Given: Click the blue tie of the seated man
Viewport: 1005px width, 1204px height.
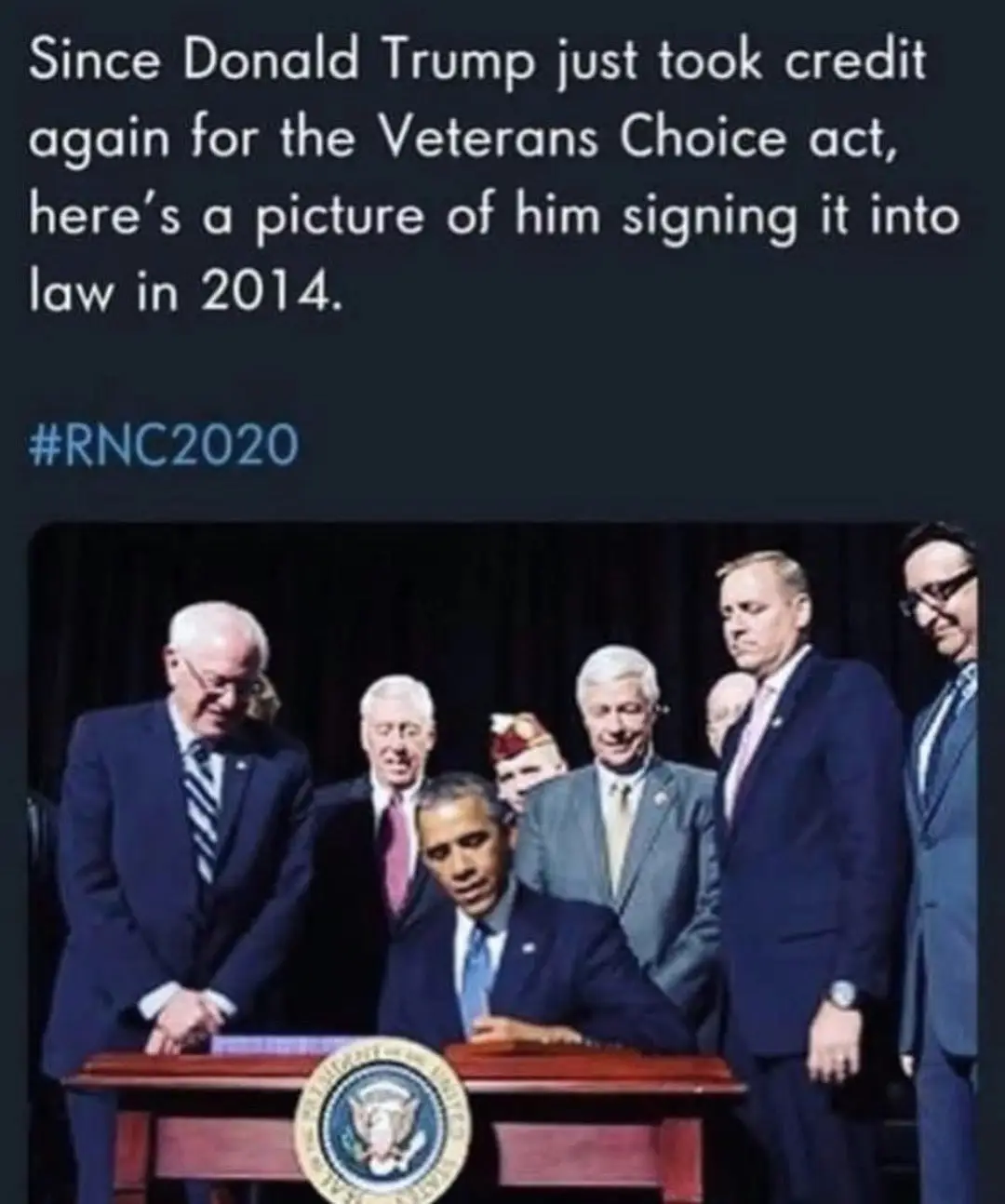Looking at the screenshot, I should pos(476,968).
